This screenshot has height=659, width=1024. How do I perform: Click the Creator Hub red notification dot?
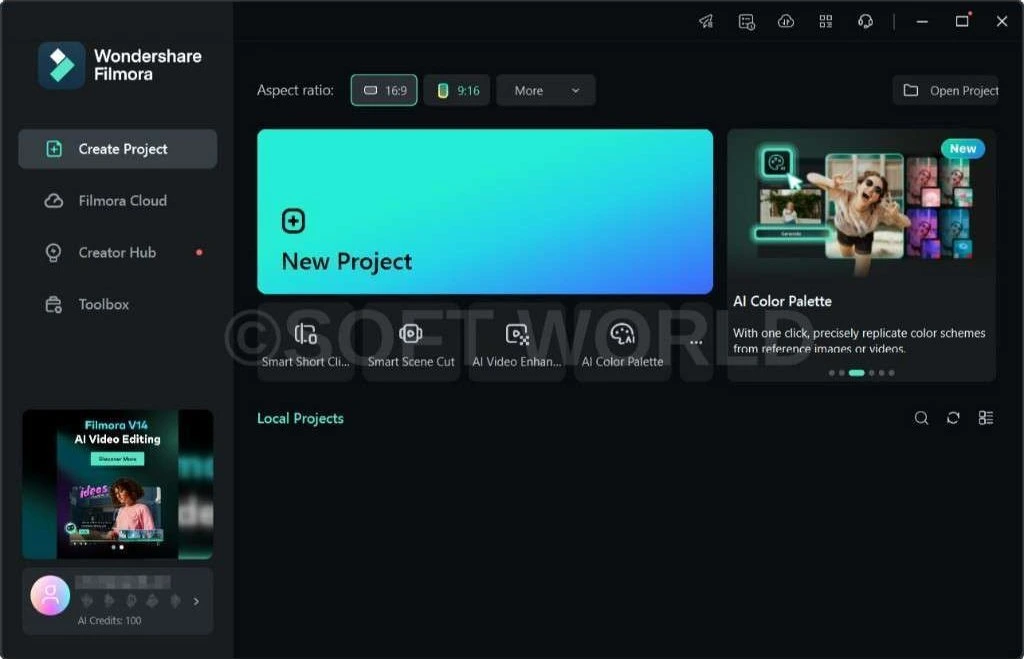coord(199,252)
